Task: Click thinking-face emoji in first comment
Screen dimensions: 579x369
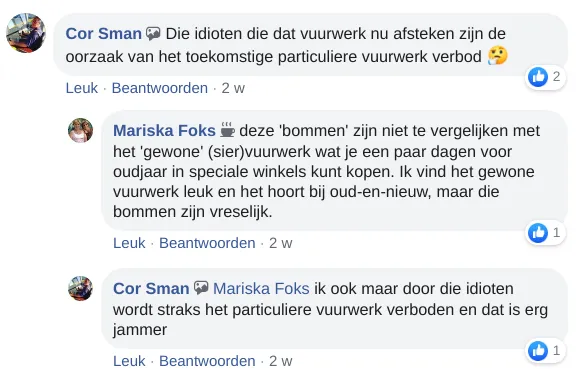Action: [x=498, y=56]
